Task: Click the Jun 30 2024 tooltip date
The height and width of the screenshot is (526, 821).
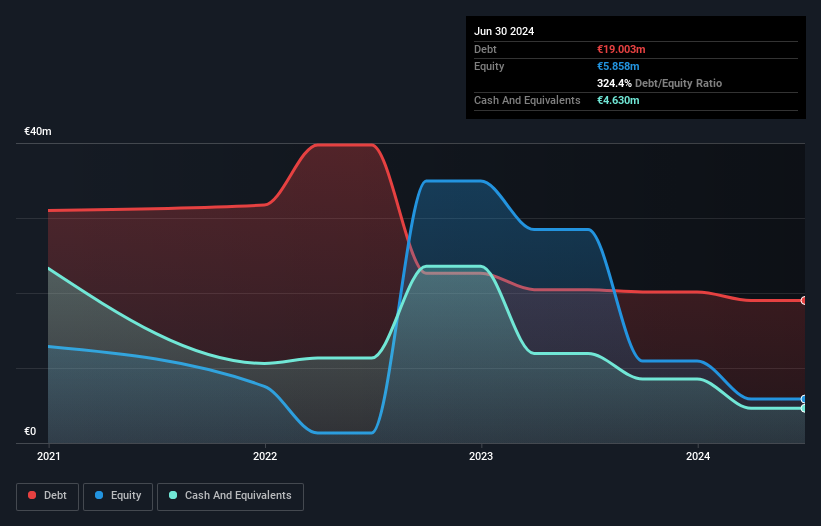Action: (504, 31)
